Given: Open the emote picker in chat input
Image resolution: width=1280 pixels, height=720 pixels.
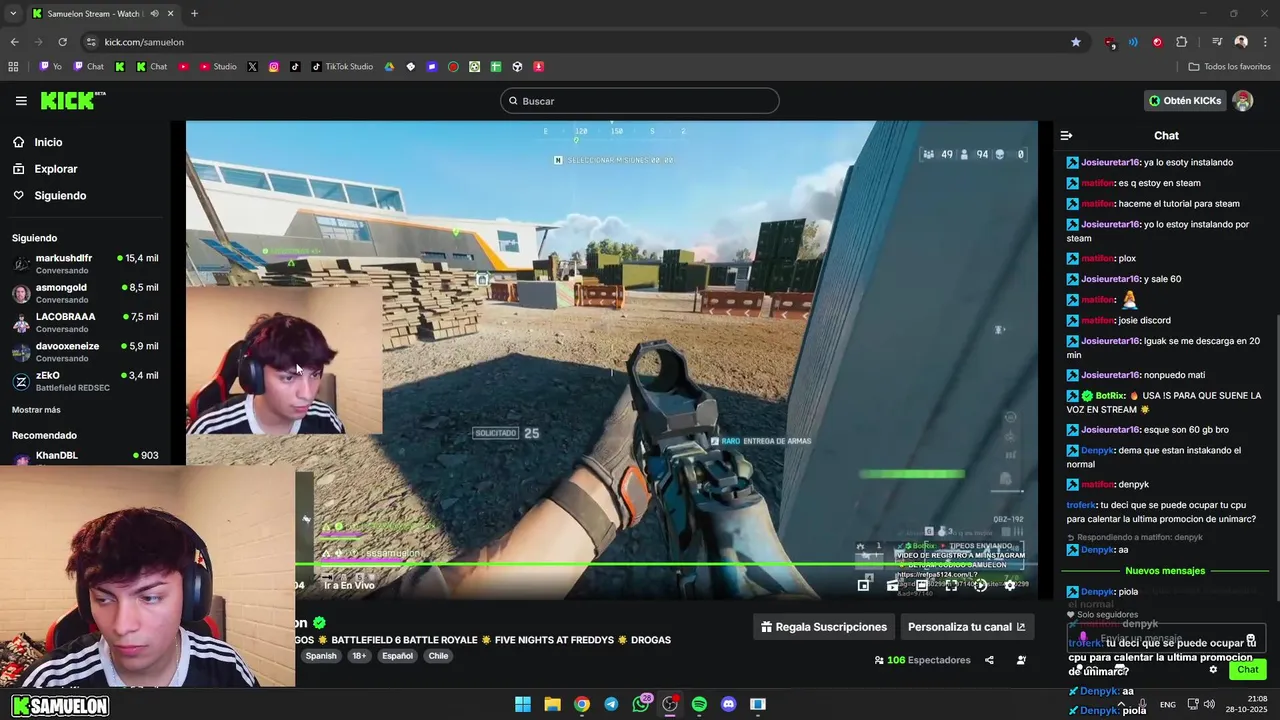Looking at the screenshot, I should click(1251, 638).
